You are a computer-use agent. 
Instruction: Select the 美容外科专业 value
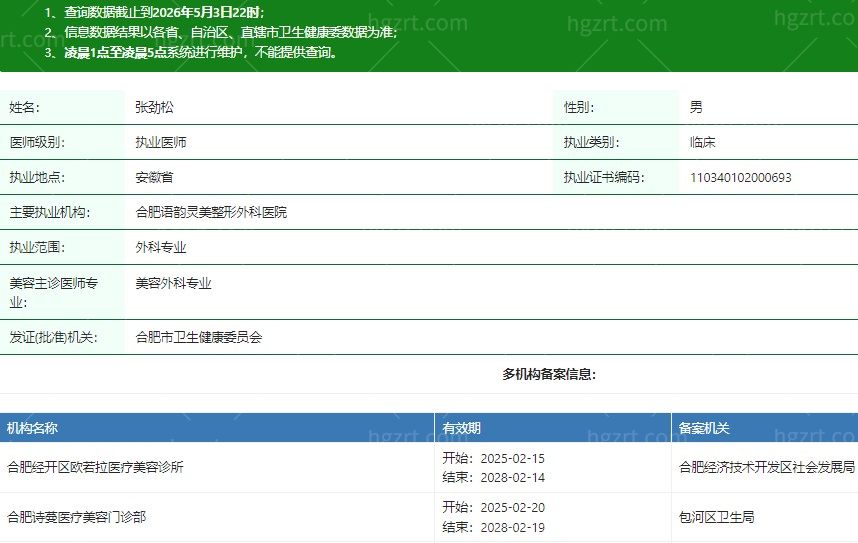(x=173, y=284)
